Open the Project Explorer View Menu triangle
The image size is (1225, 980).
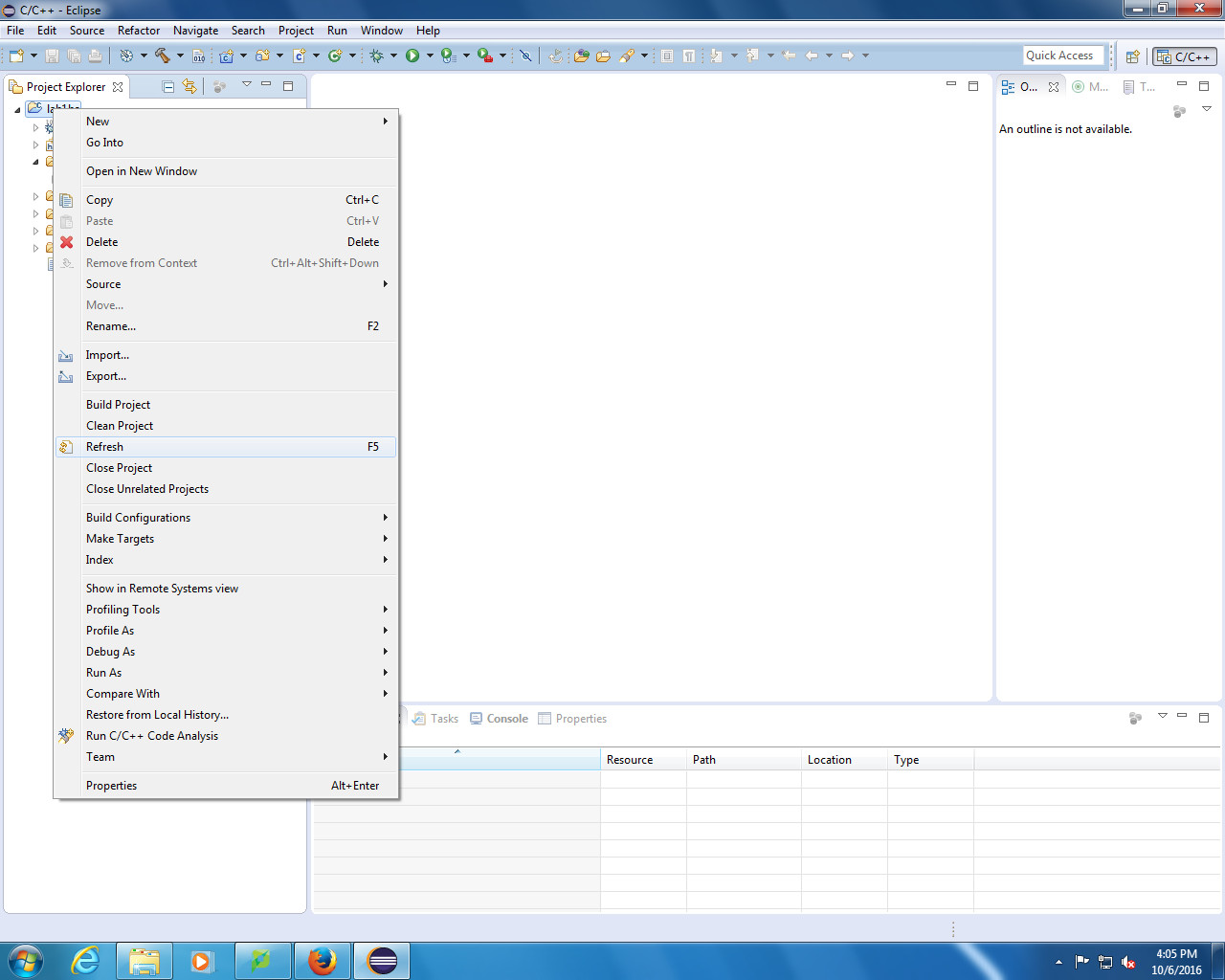pyautogui.click(x=246, y=84)
